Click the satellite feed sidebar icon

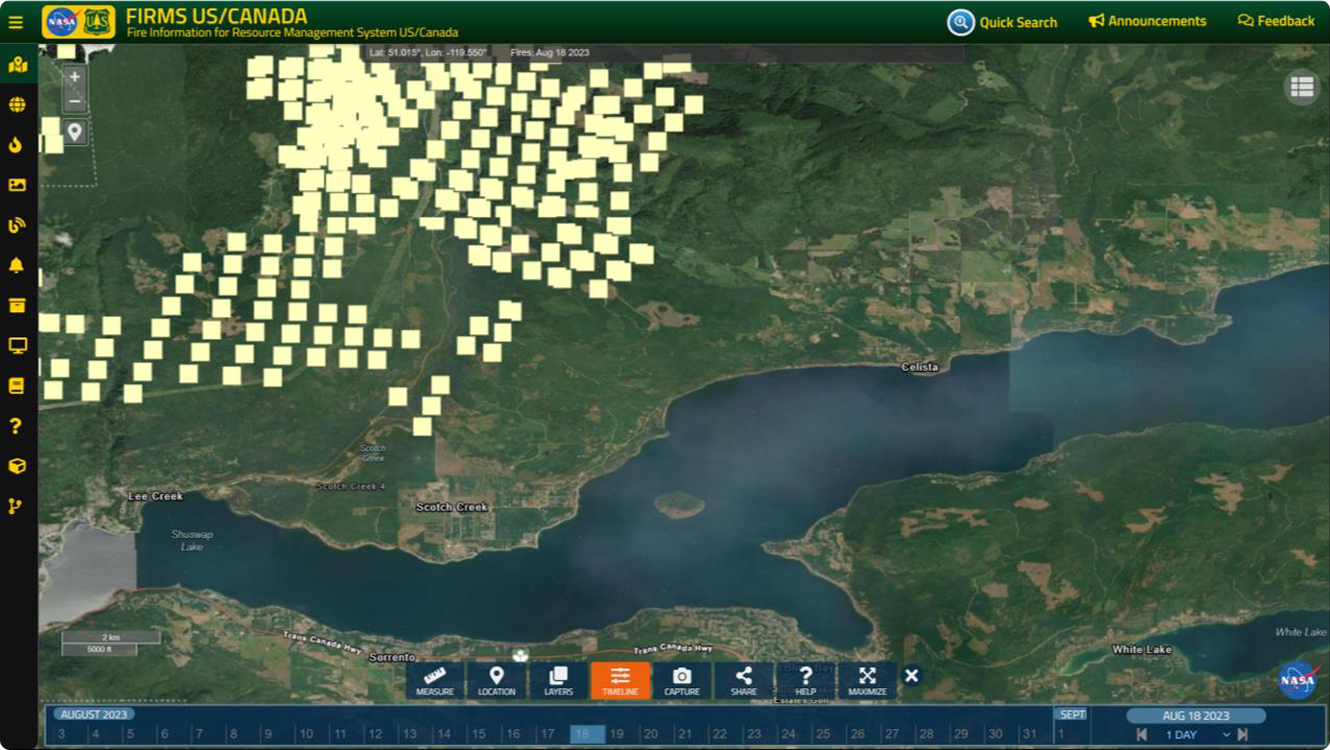(17, 225)
